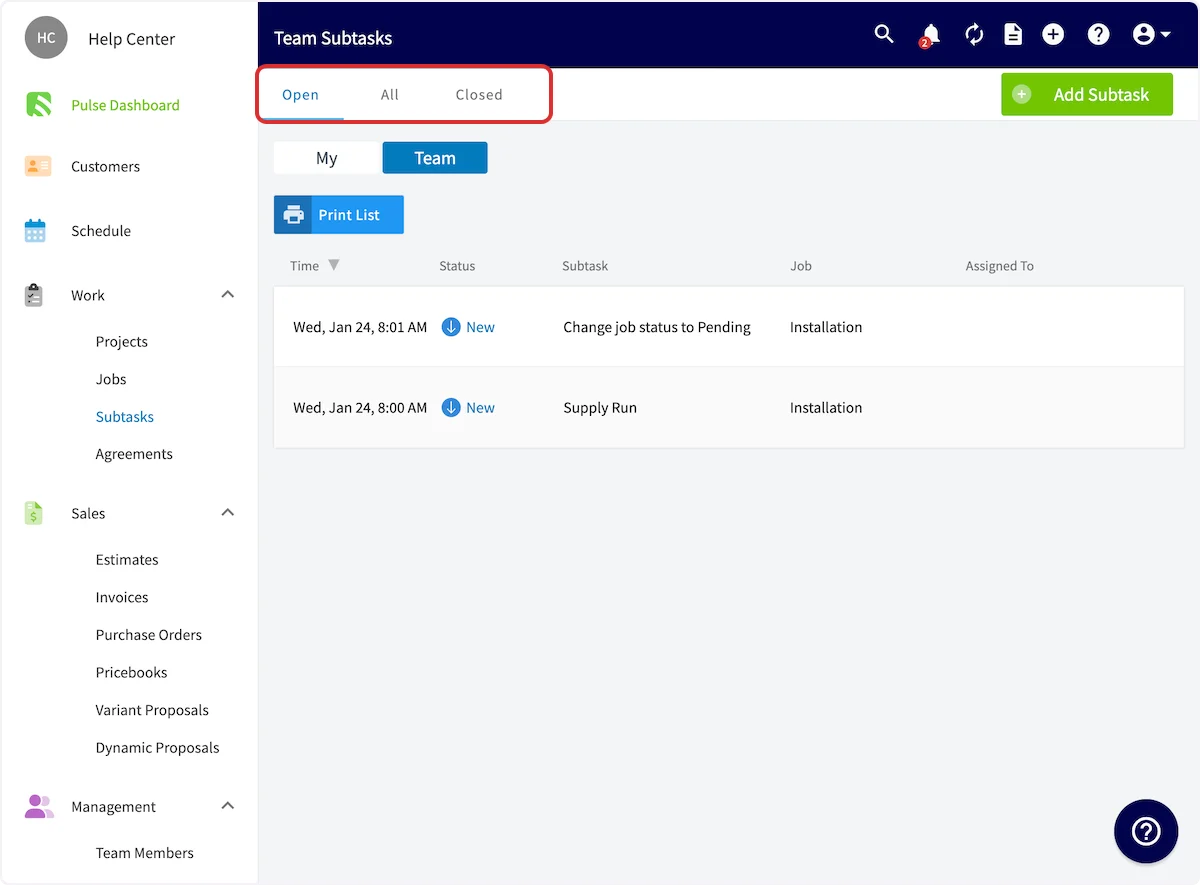1200x885 pixels.
Task: Open Customers in sidebar
Action: click(105, 167)
